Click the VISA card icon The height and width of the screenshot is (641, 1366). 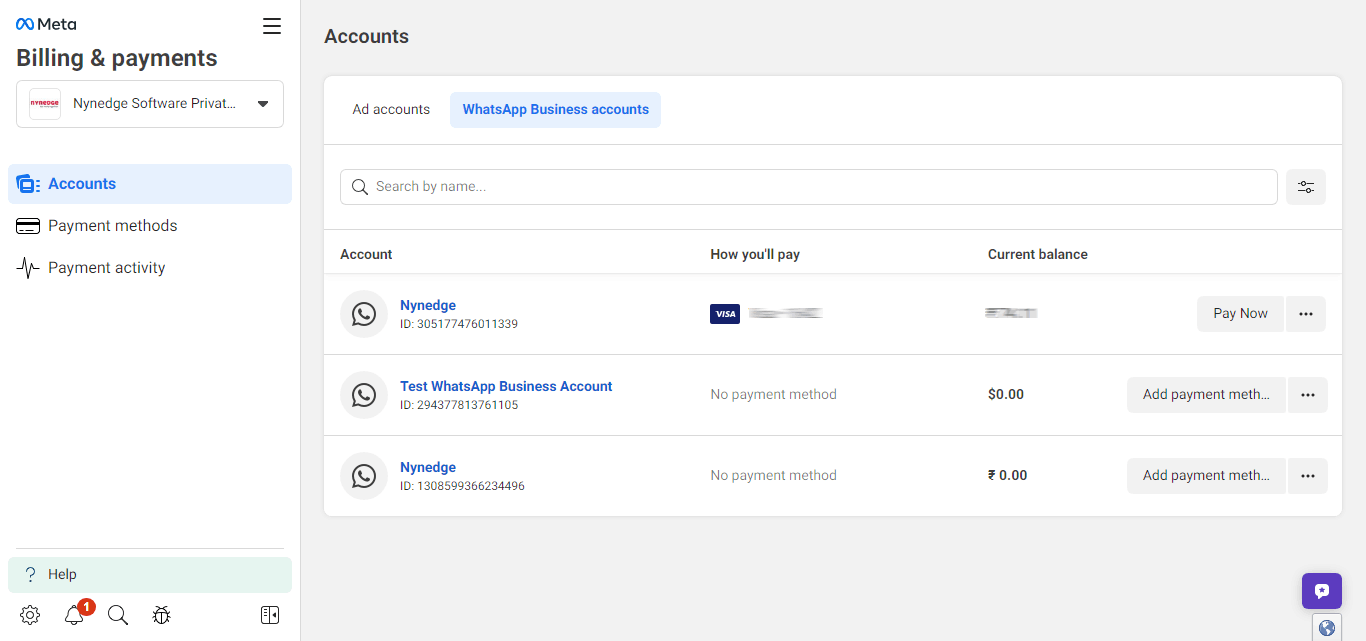pyautogui.click(x=725, y=314)
